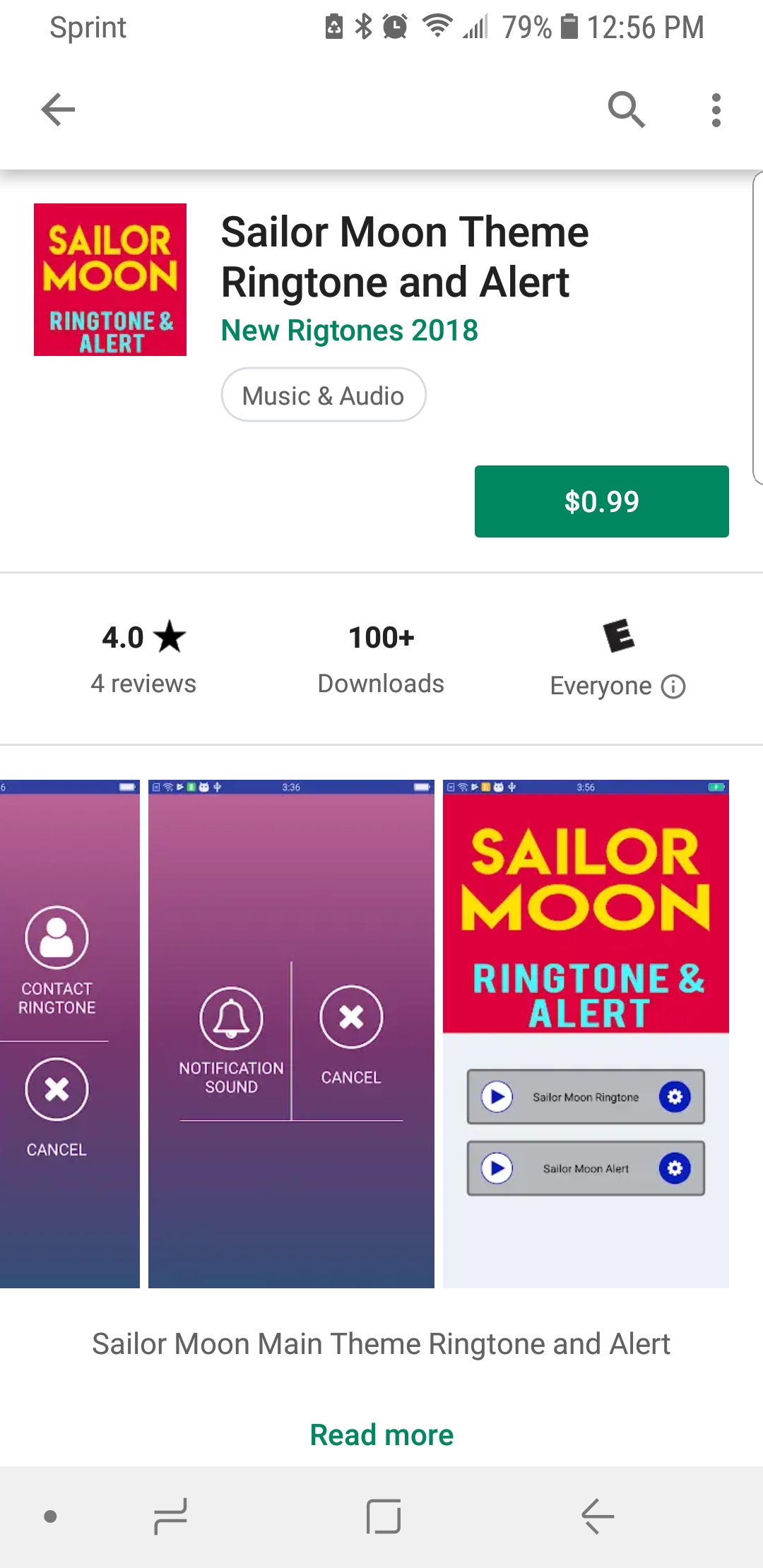Open the Notification Sound screenshot

(291, 1034)
